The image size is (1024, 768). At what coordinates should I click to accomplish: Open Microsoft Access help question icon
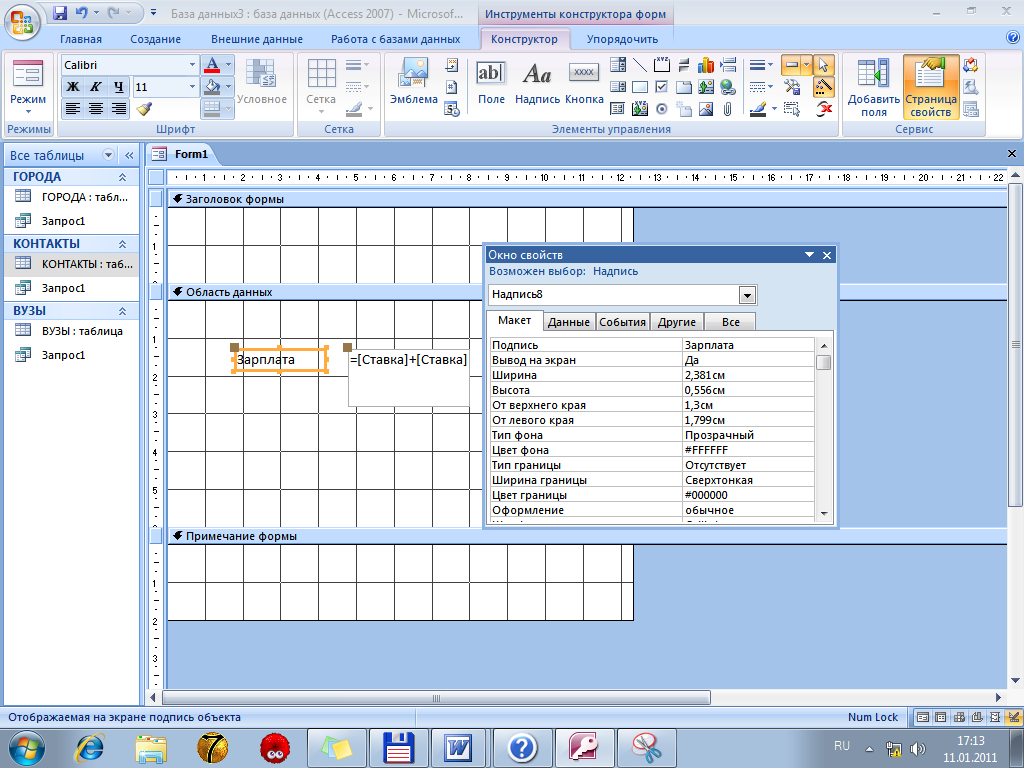[x=1013, y=39]
